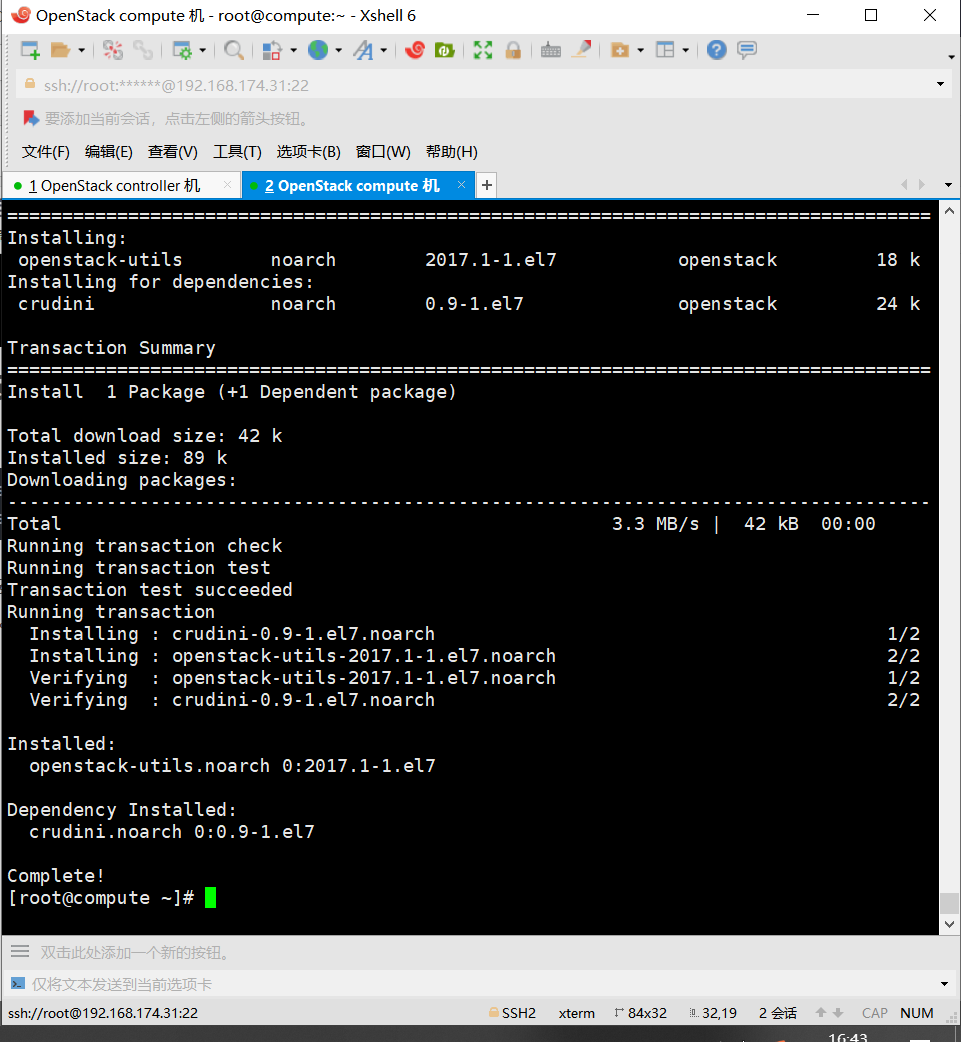Open the 工具(T) menu

pyautogui.click(x=236, y=152)
